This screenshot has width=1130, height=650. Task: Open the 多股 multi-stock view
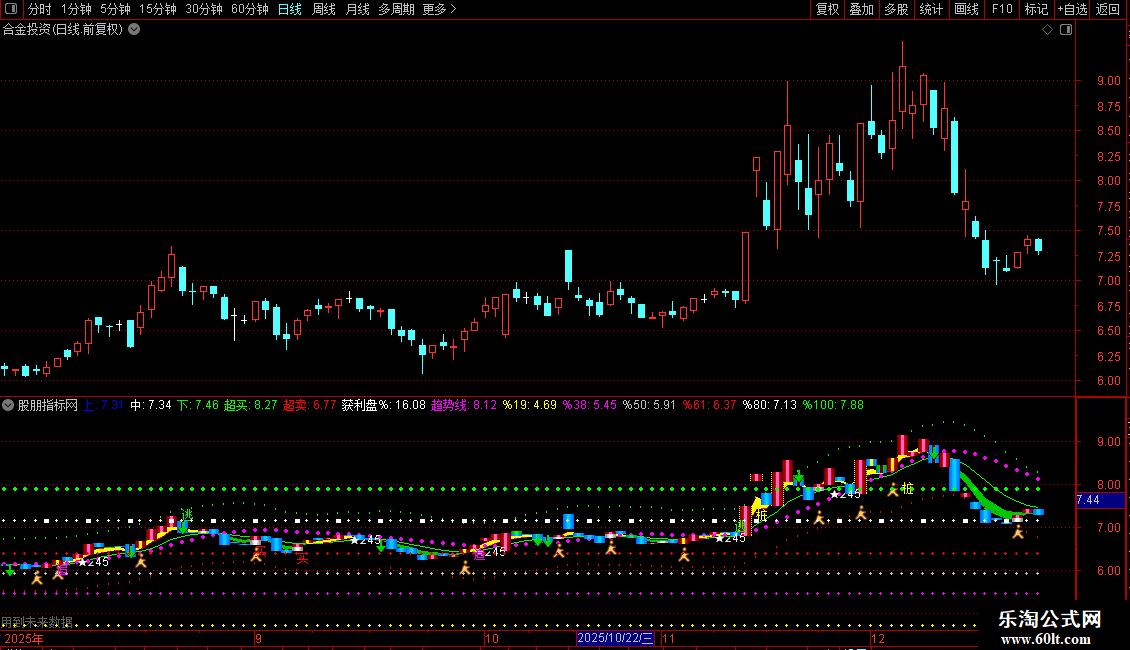tap(897, 9)
